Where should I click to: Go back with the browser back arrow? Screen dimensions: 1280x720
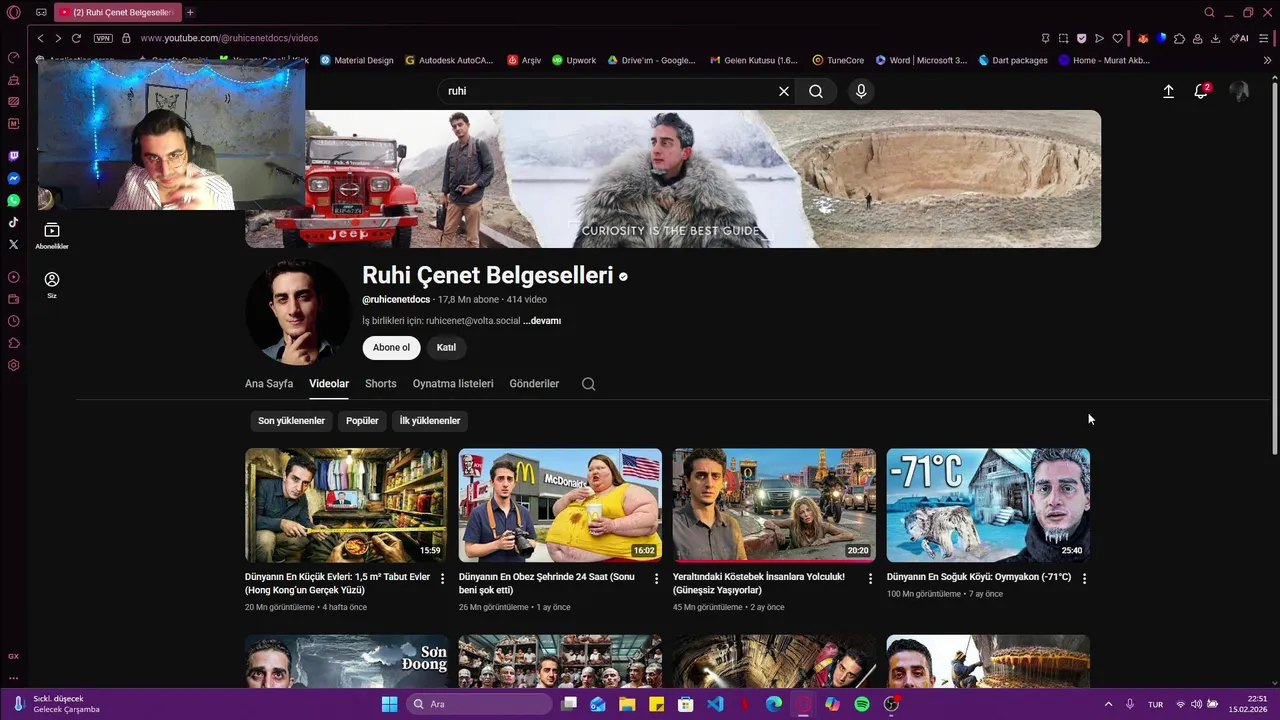(x=40, y=38)
